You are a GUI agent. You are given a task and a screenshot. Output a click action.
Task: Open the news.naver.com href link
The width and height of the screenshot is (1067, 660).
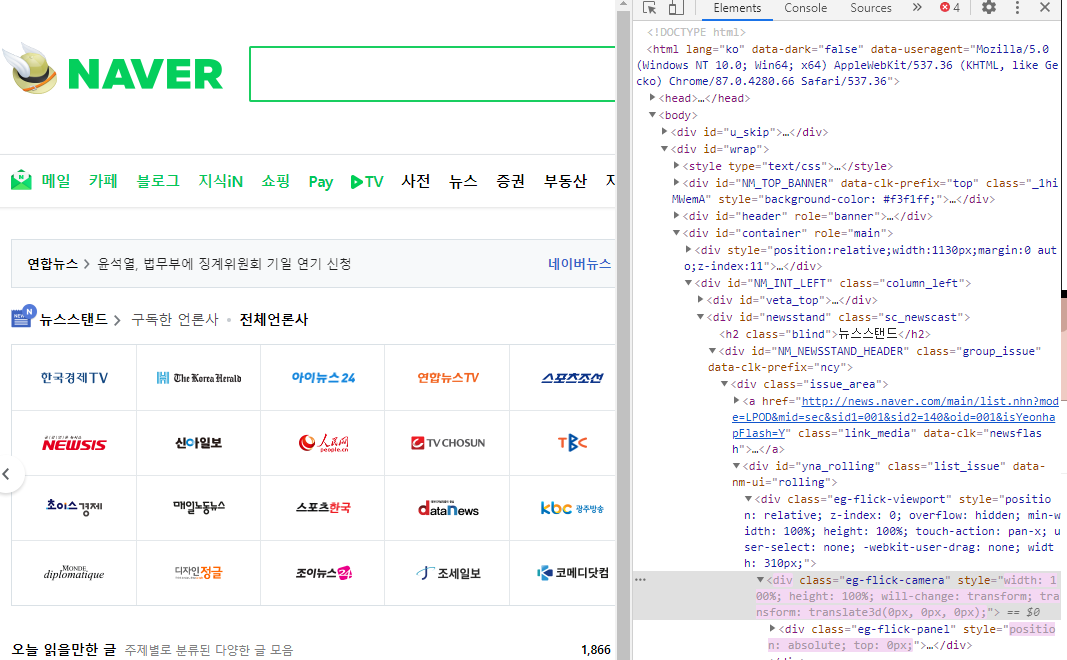894,417
